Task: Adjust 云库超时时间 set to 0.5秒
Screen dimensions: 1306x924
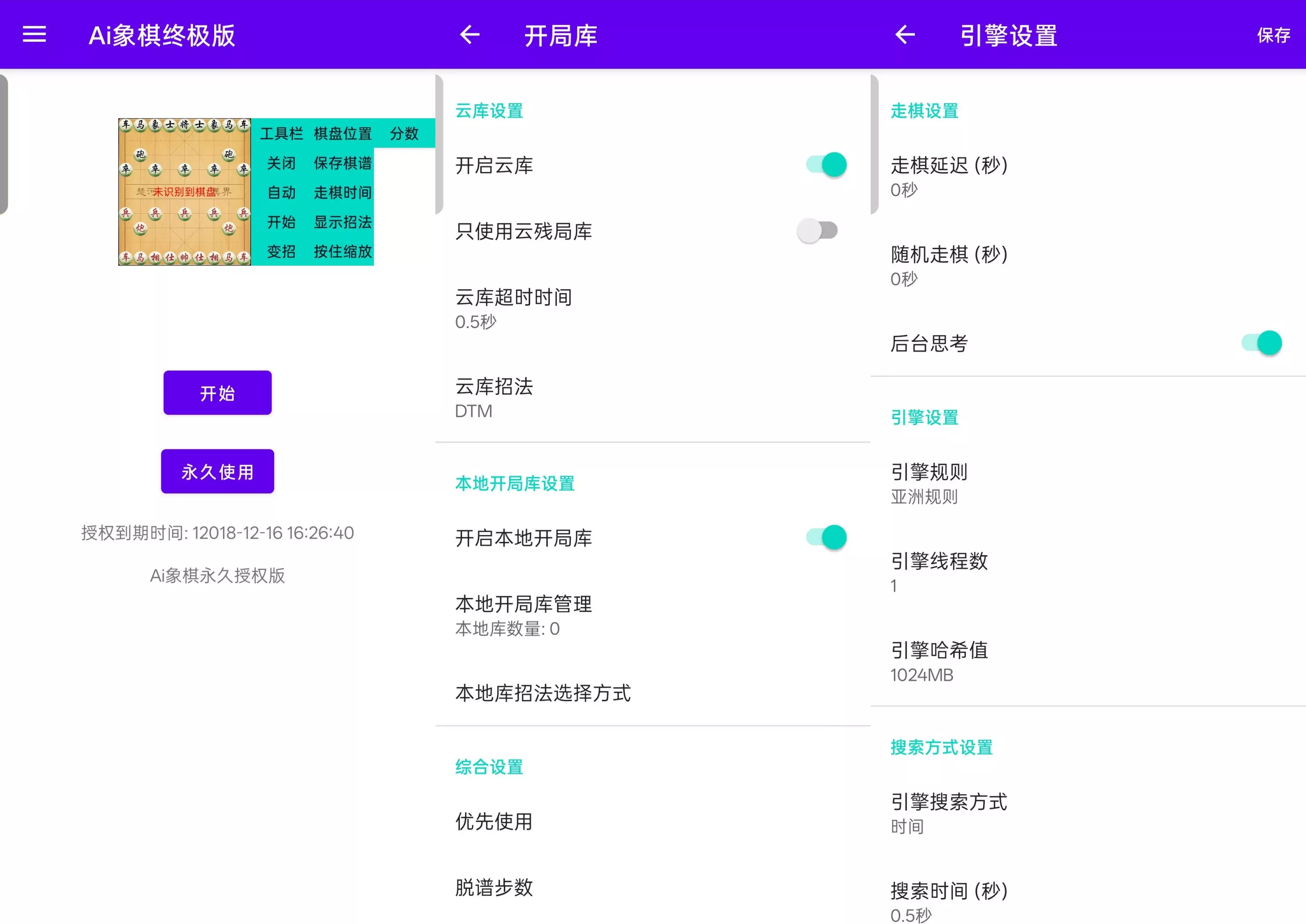Action: [x=514, y=308]
